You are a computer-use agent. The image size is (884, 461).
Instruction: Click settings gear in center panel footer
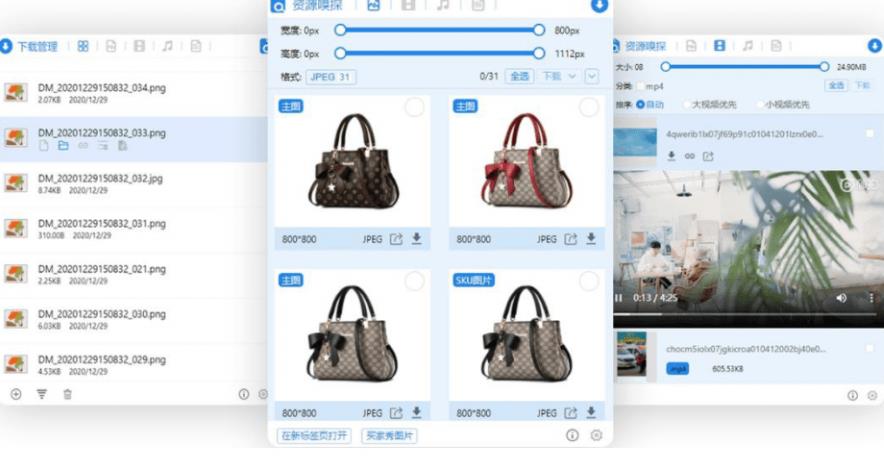point(596,435)
